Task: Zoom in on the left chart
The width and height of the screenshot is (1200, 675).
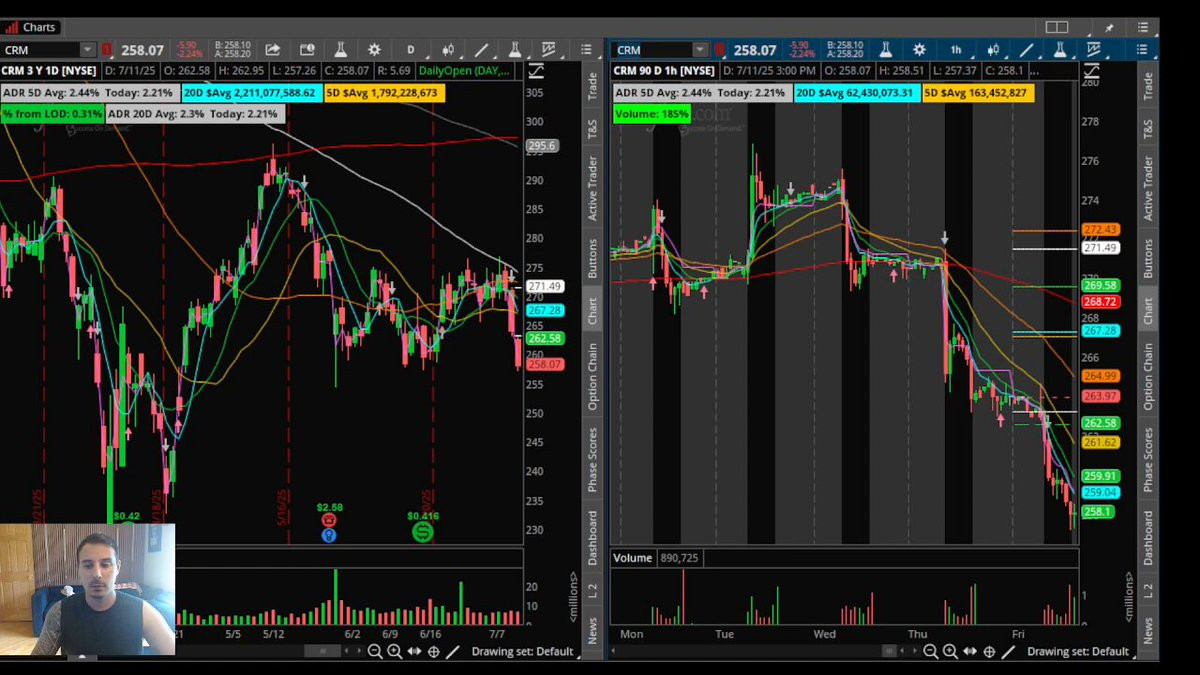Action: [394, 652]
